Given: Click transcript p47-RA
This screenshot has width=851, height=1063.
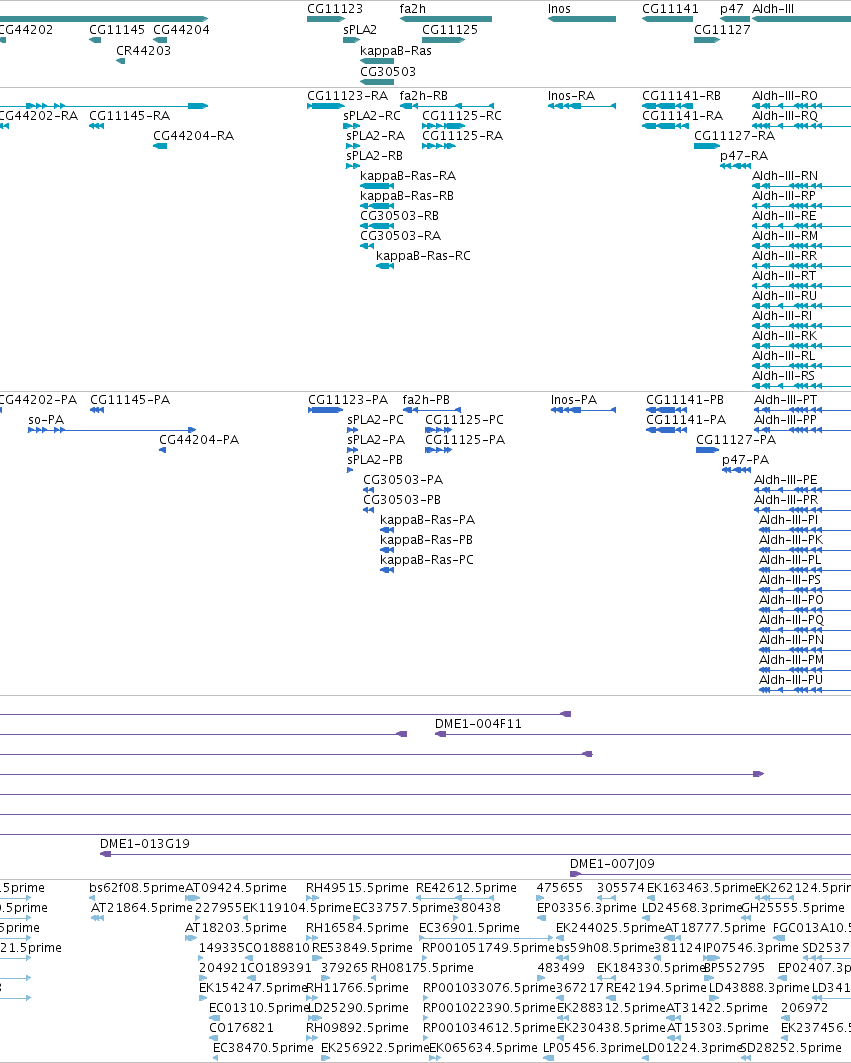Looking at the screenshot, I should click(x=744, y=156).
